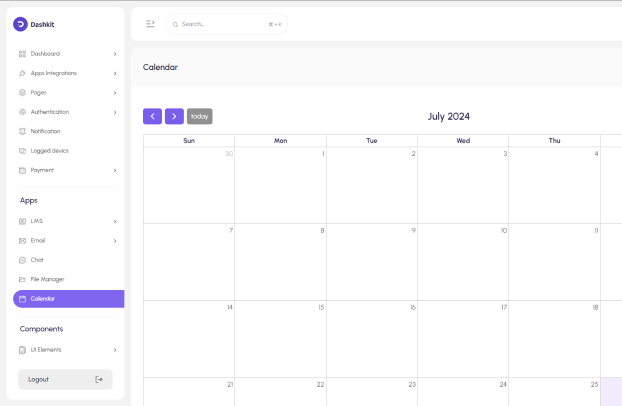Expand the Dashboard menu chevron

pyautogui.click(x=115, y=54)
